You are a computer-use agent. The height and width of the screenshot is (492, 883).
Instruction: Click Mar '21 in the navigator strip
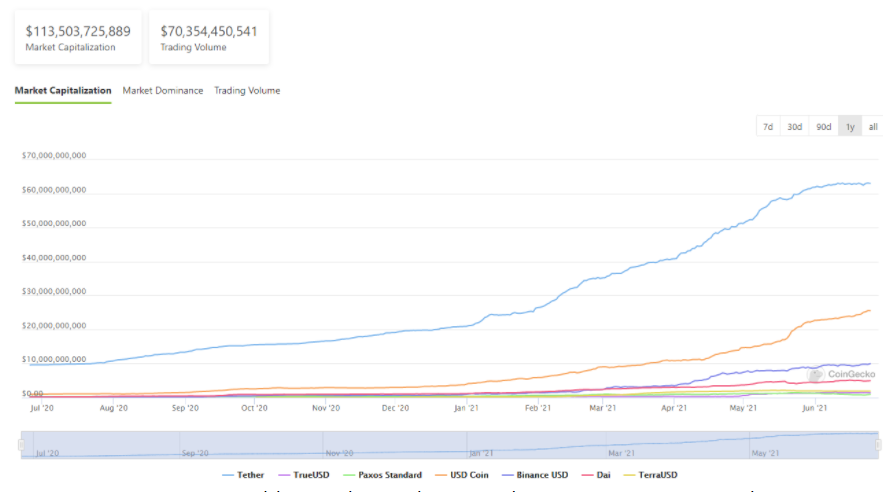[622, 453]
